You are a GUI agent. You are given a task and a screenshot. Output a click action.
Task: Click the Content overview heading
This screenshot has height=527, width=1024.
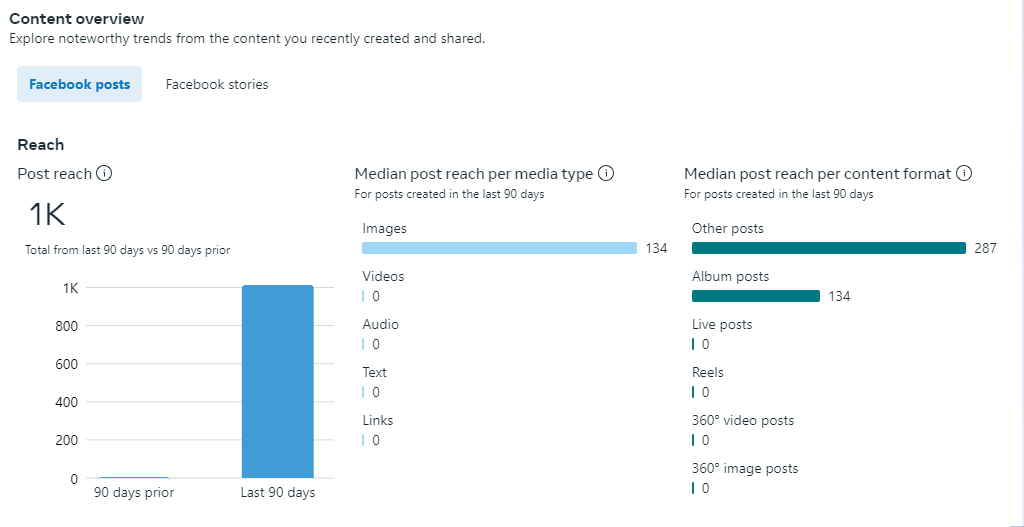(77, 19)
